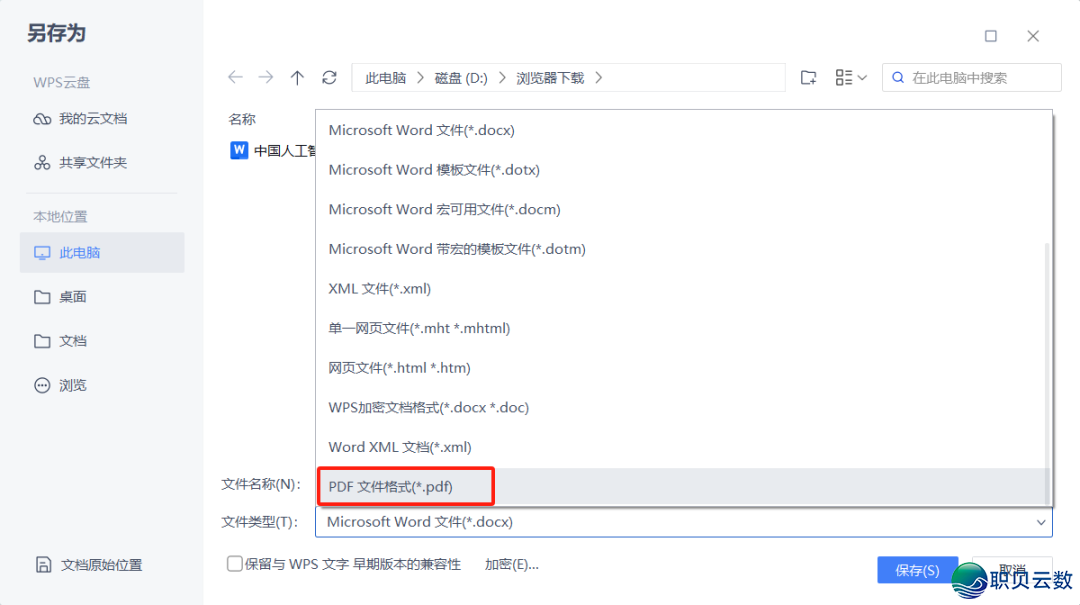Choose Word XML 文档(*.xml)
The width and height of the screenshot is (1080, 605).
pyautogui.click(x=682, y=447)
